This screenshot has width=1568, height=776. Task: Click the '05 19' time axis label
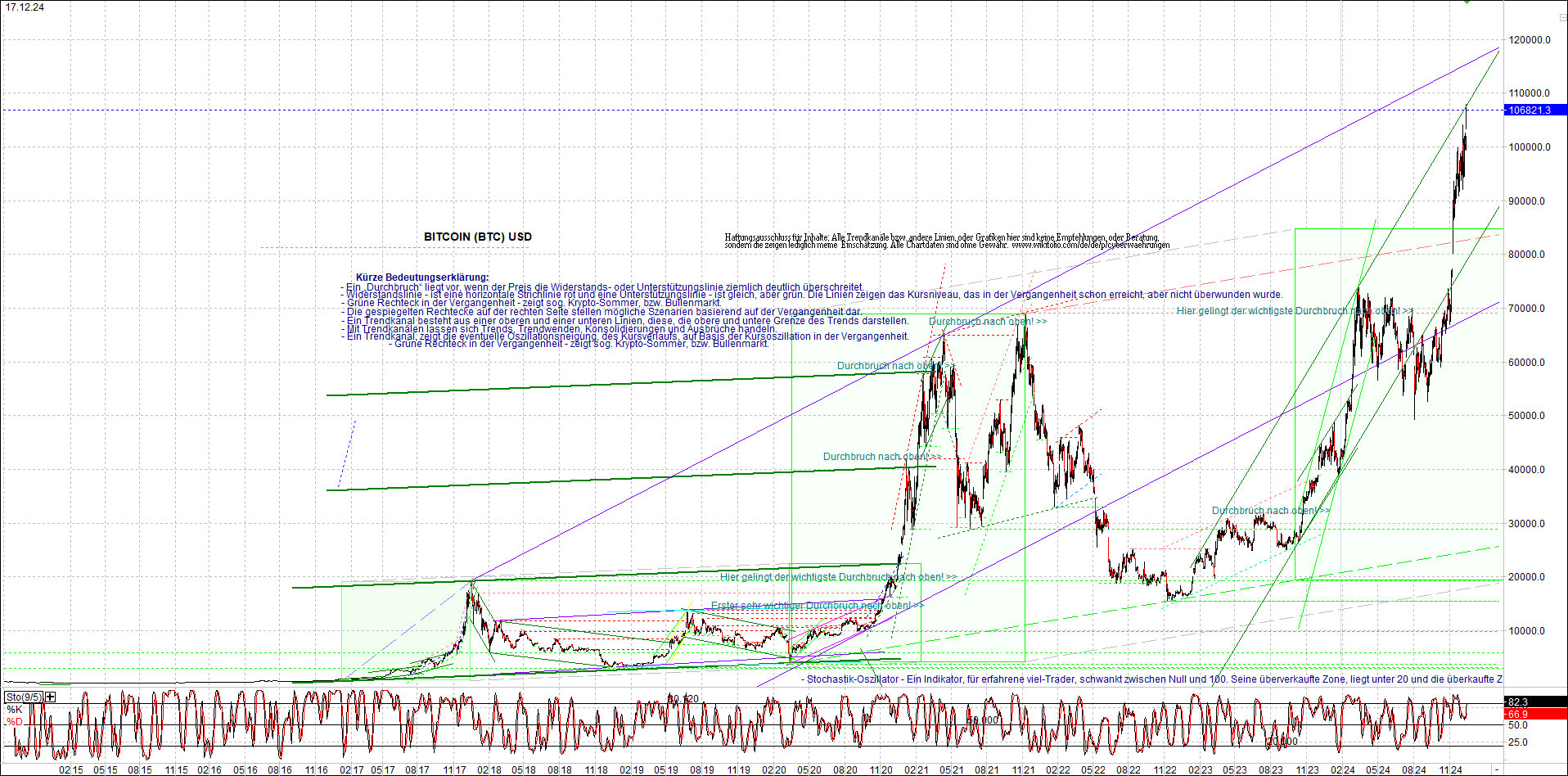(666, 770)
